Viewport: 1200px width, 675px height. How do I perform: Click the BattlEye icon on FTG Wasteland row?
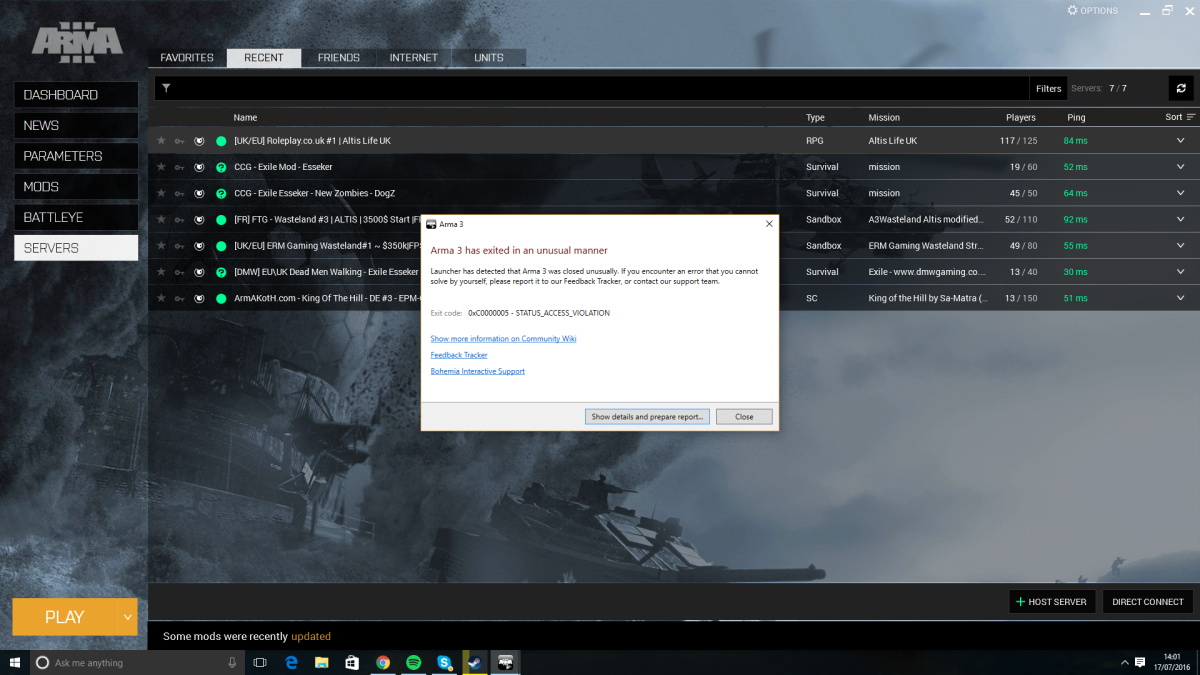pos(199,219)
